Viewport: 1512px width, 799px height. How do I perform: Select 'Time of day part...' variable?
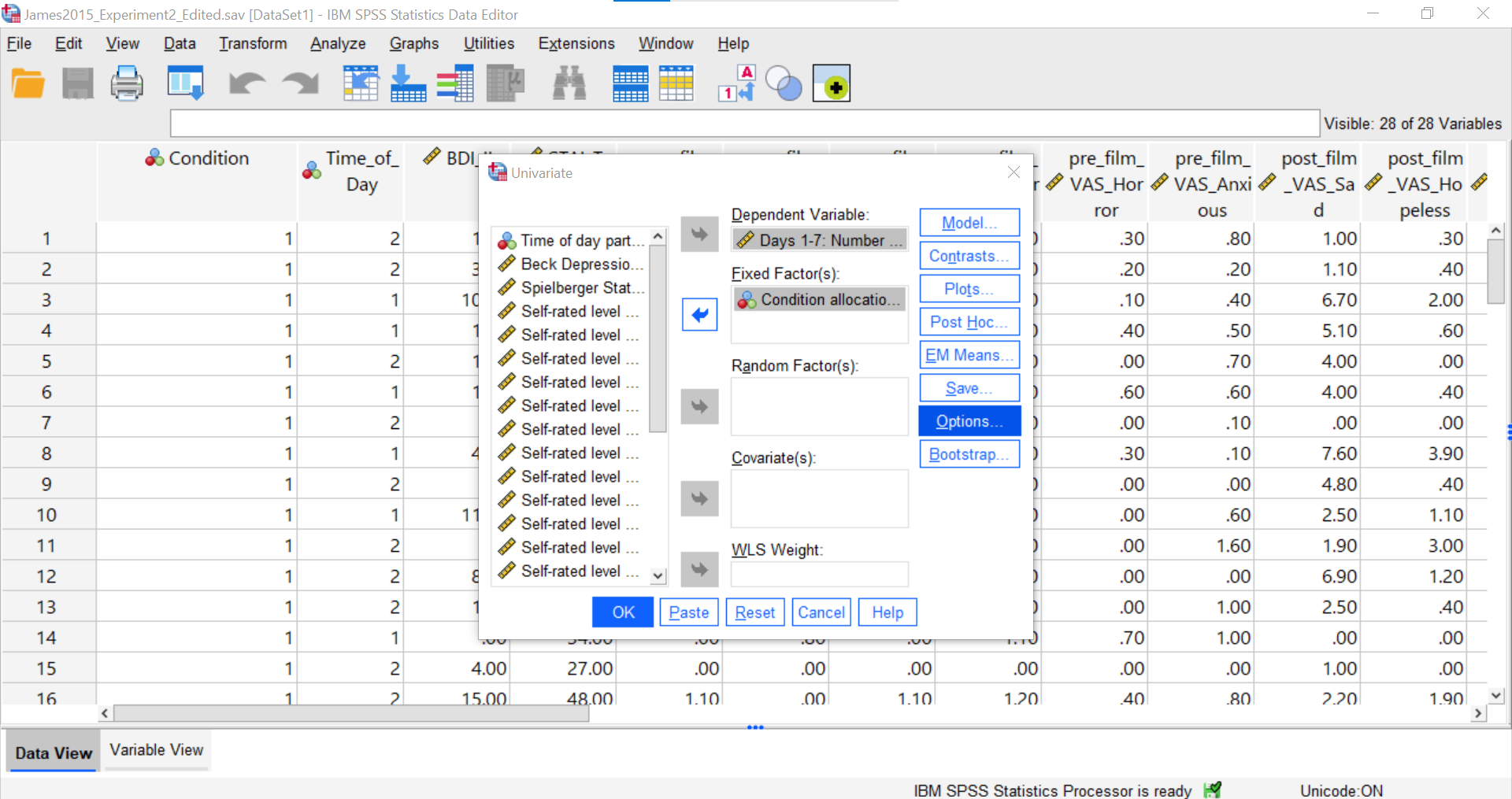click(572, 240)
